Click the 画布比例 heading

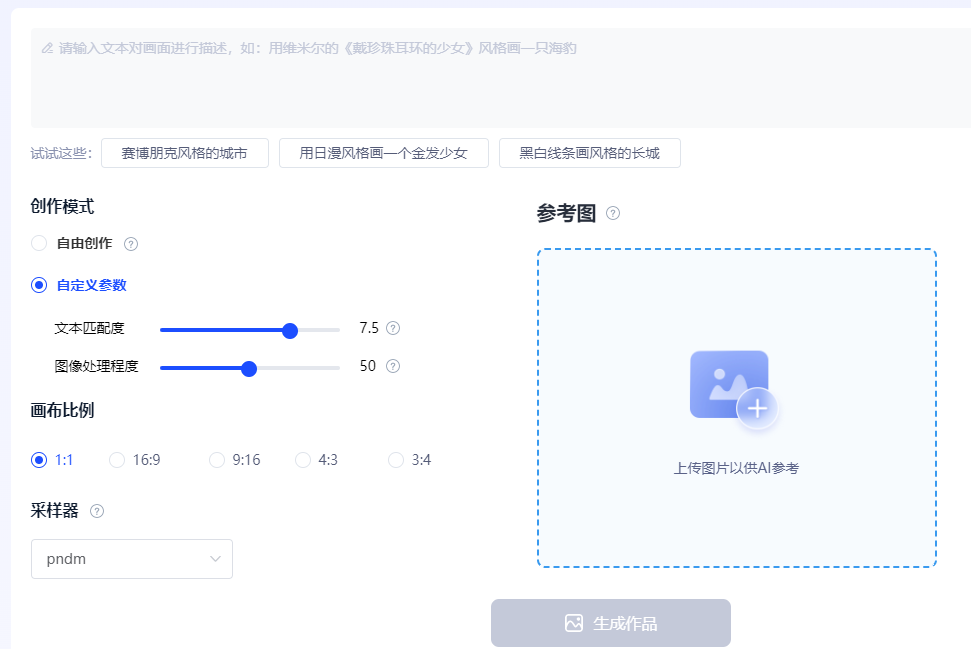click(x=63, y=410)
